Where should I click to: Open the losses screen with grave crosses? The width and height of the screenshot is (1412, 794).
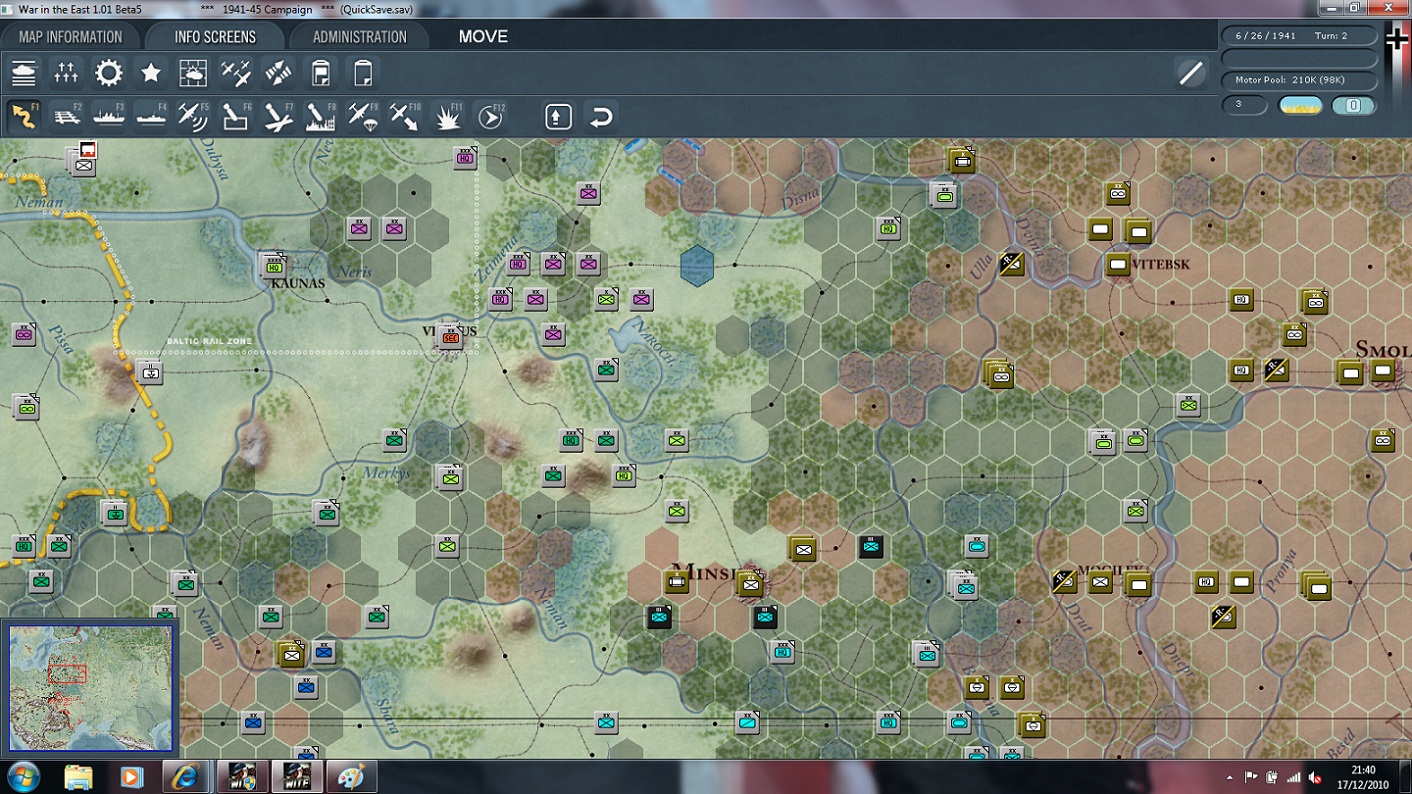[x=66, y=73]
